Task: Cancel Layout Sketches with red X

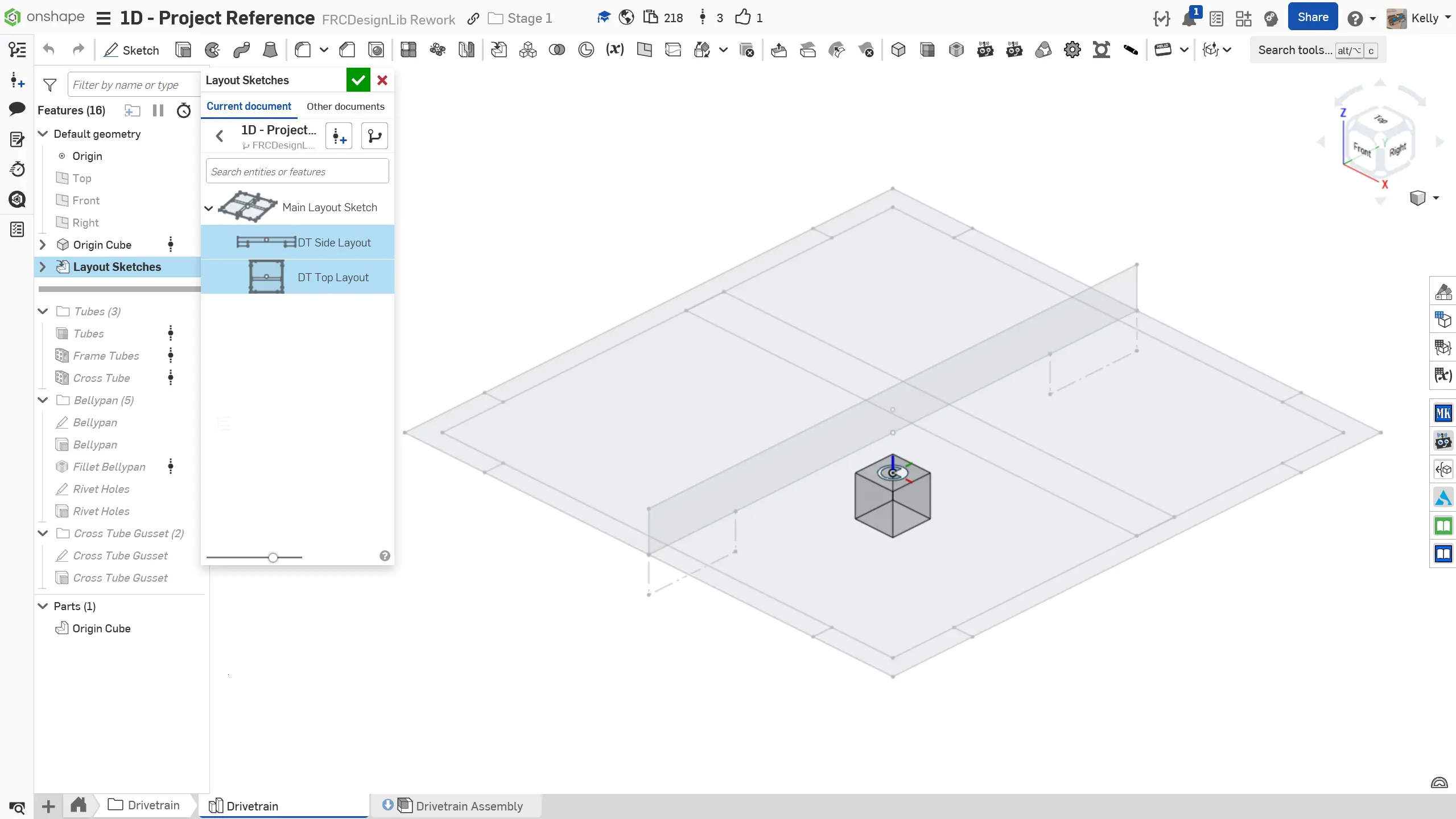Action: click(x=382, y=80)
